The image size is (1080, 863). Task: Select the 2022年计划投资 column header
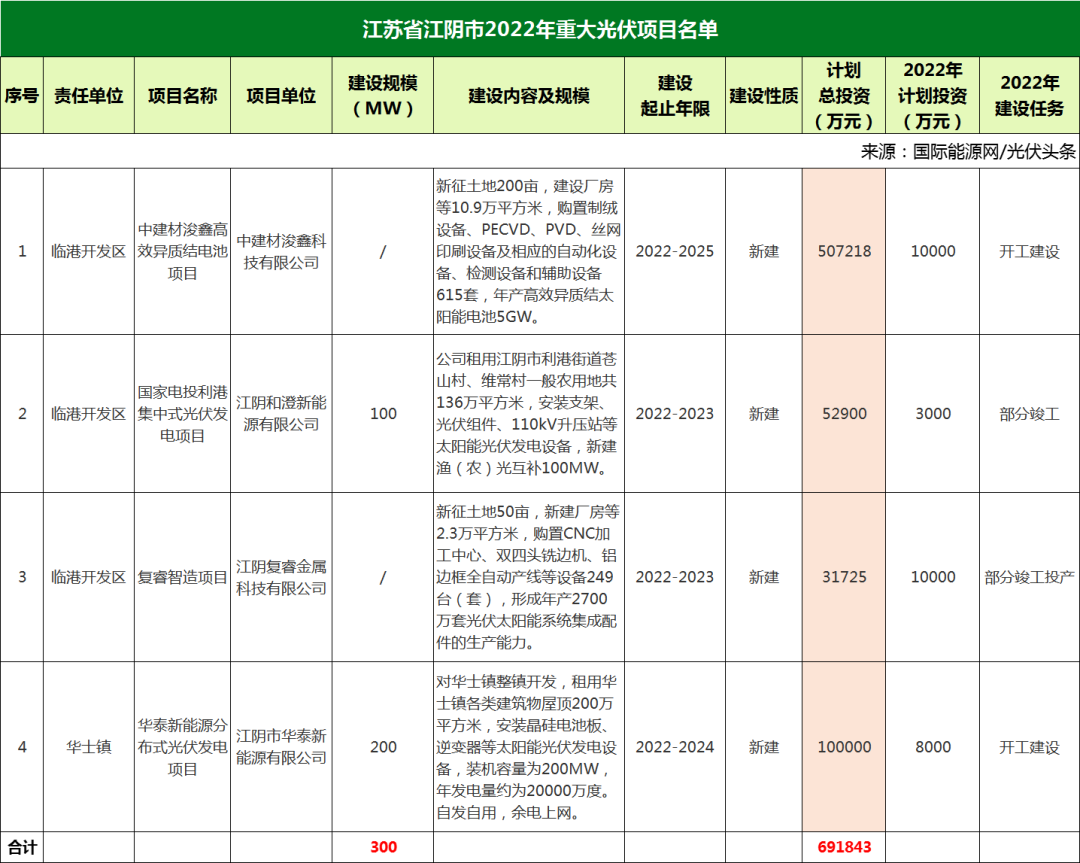coord(933,95)
